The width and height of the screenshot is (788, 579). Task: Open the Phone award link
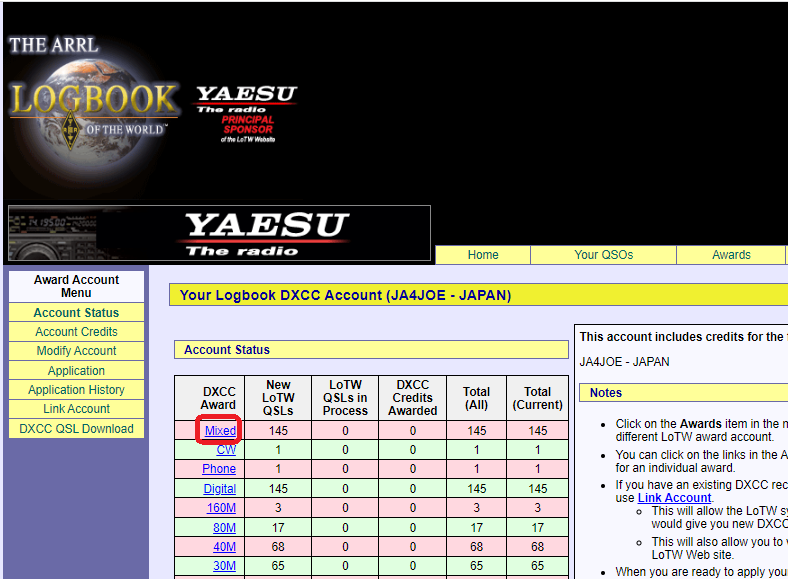[219, 469]
